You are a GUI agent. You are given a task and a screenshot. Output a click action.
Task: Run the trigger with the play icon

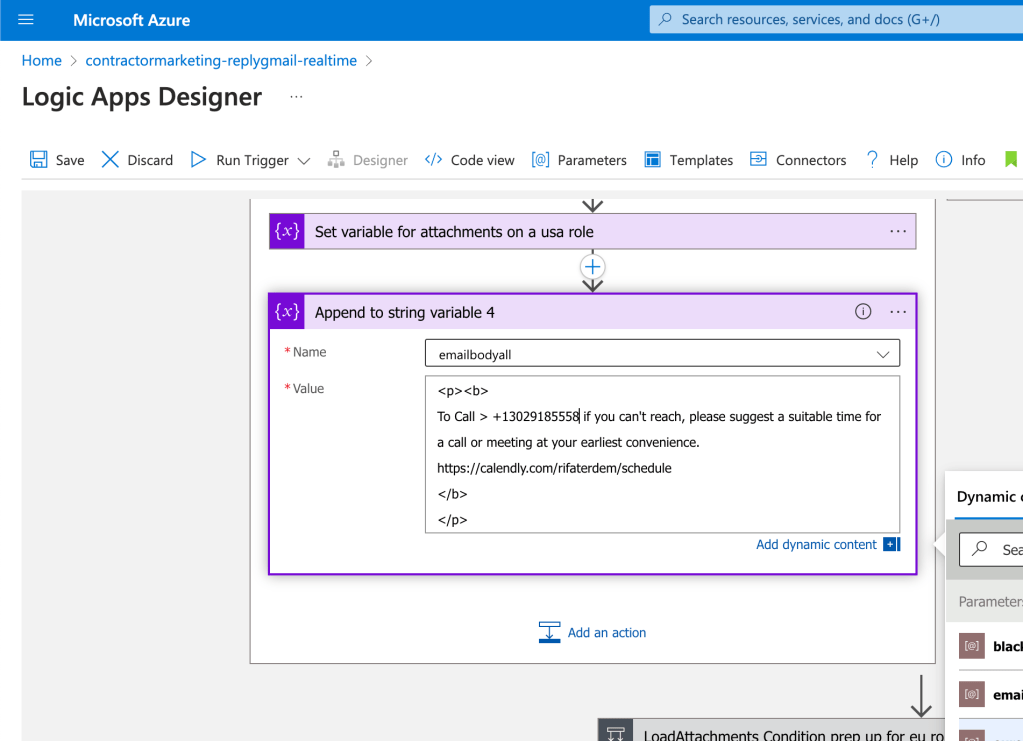[x=198, y=160]
